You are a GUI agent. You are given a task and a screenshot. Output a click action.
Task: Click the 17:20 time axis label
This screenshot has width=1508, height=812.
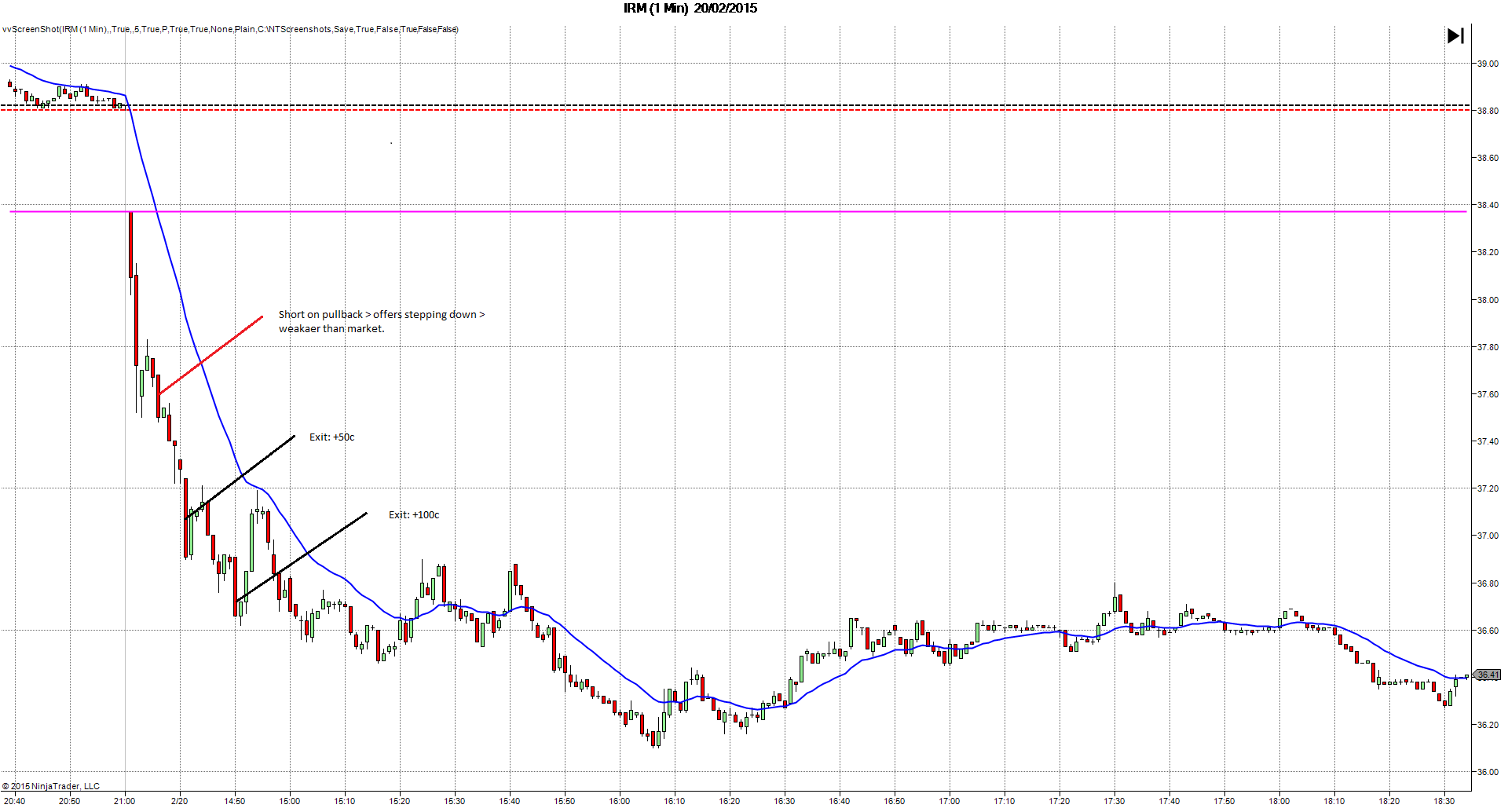[x=1059, y=801]
